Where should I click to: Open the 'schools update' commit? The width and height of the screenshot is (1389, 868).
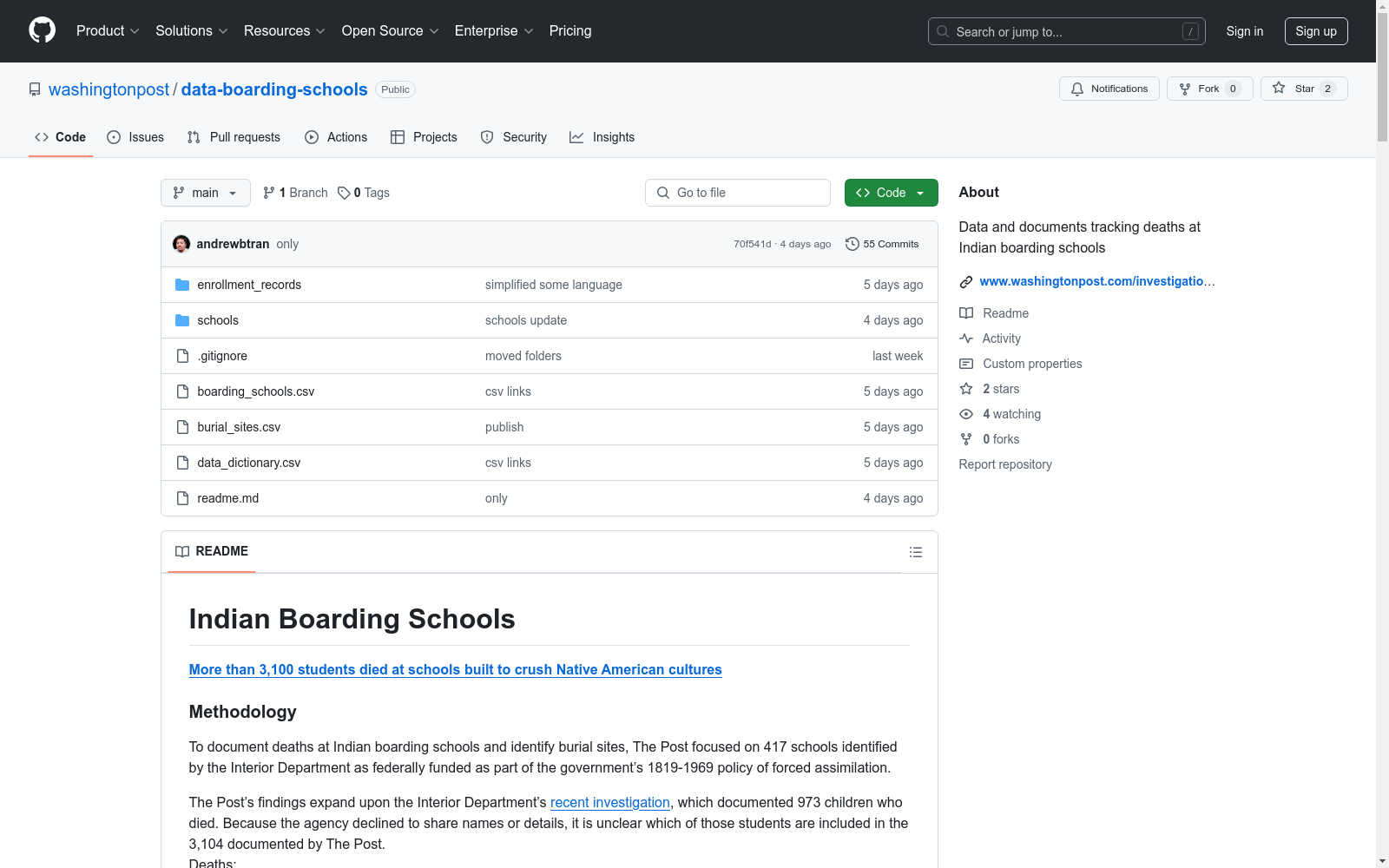(x=526, y=320)
